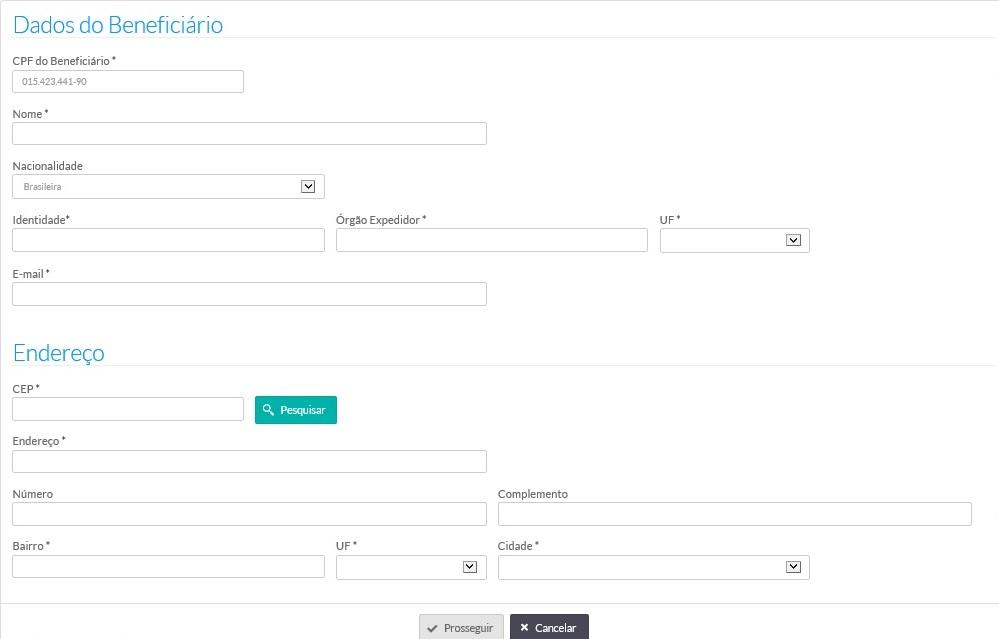Select the Identidade input box

tap(168, 240)
